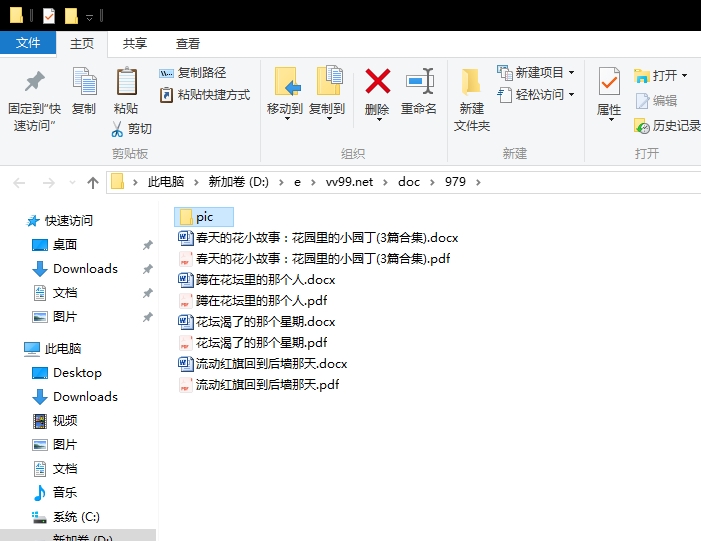Screen dimensions: 701x541
Task: Open 新建项目 dropdown
Action: (x=536, y=72)
